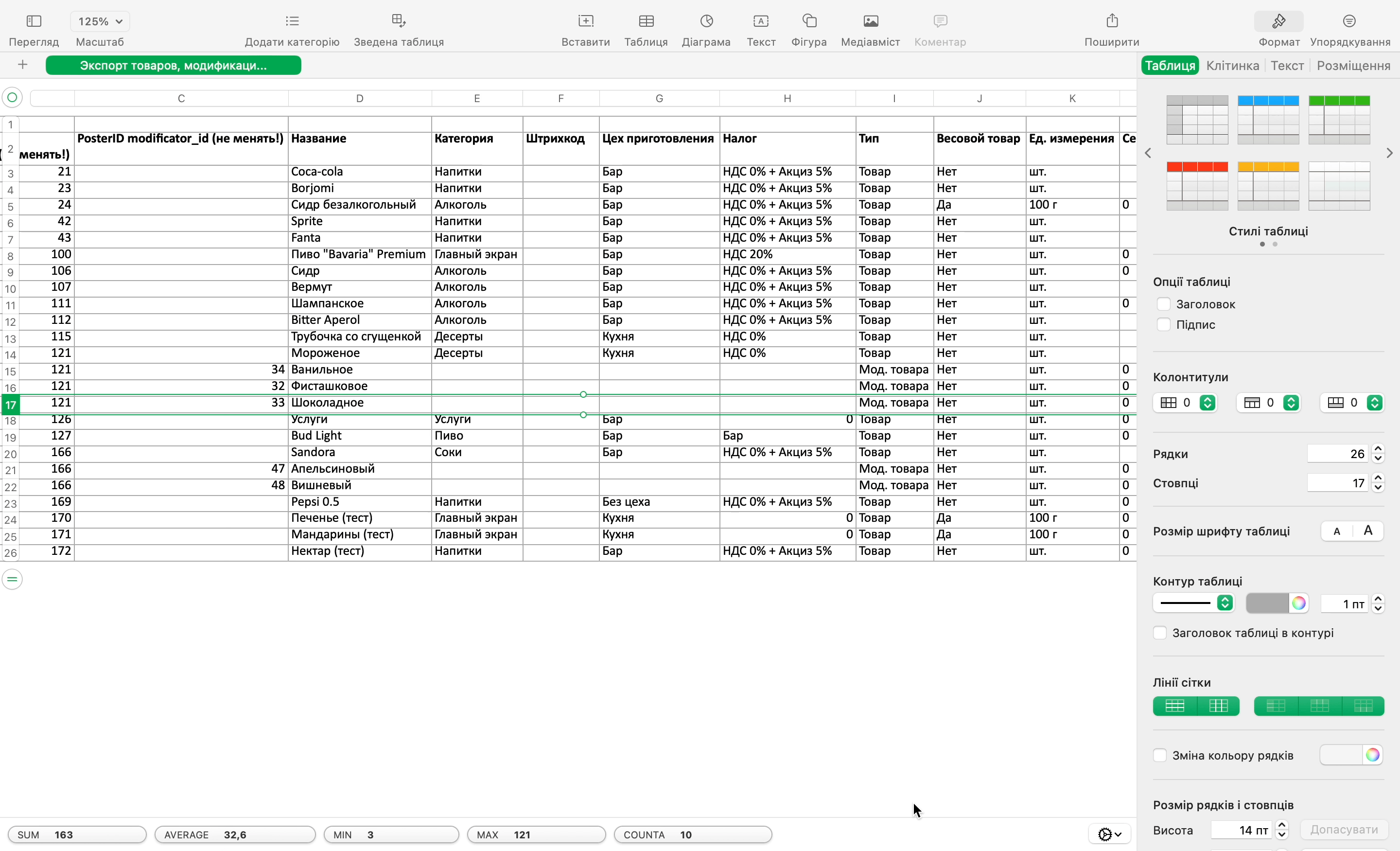Viewport: 1400px width, 851px height.
Task: Click the Рядки stepper arrows
Action: [1378, 454]
